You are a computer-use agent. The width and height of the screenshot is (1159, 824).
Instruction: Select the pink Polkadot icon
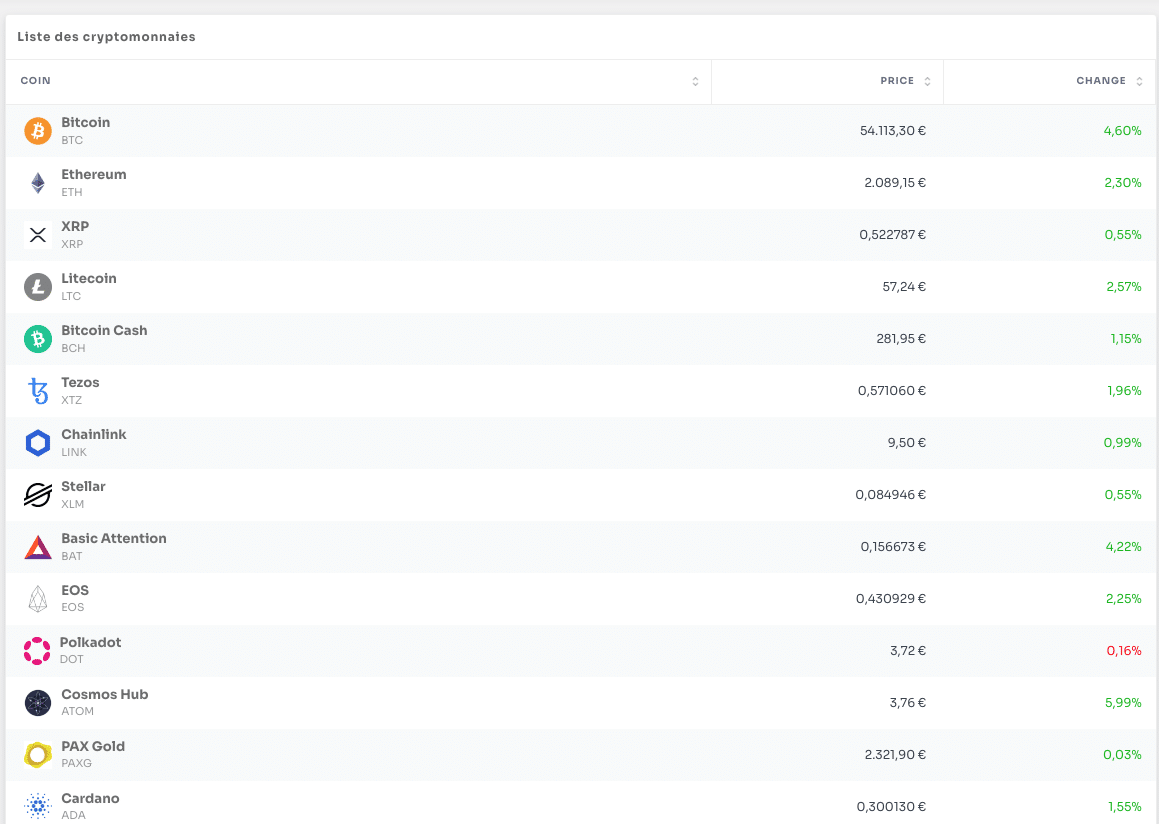(37, 651)
